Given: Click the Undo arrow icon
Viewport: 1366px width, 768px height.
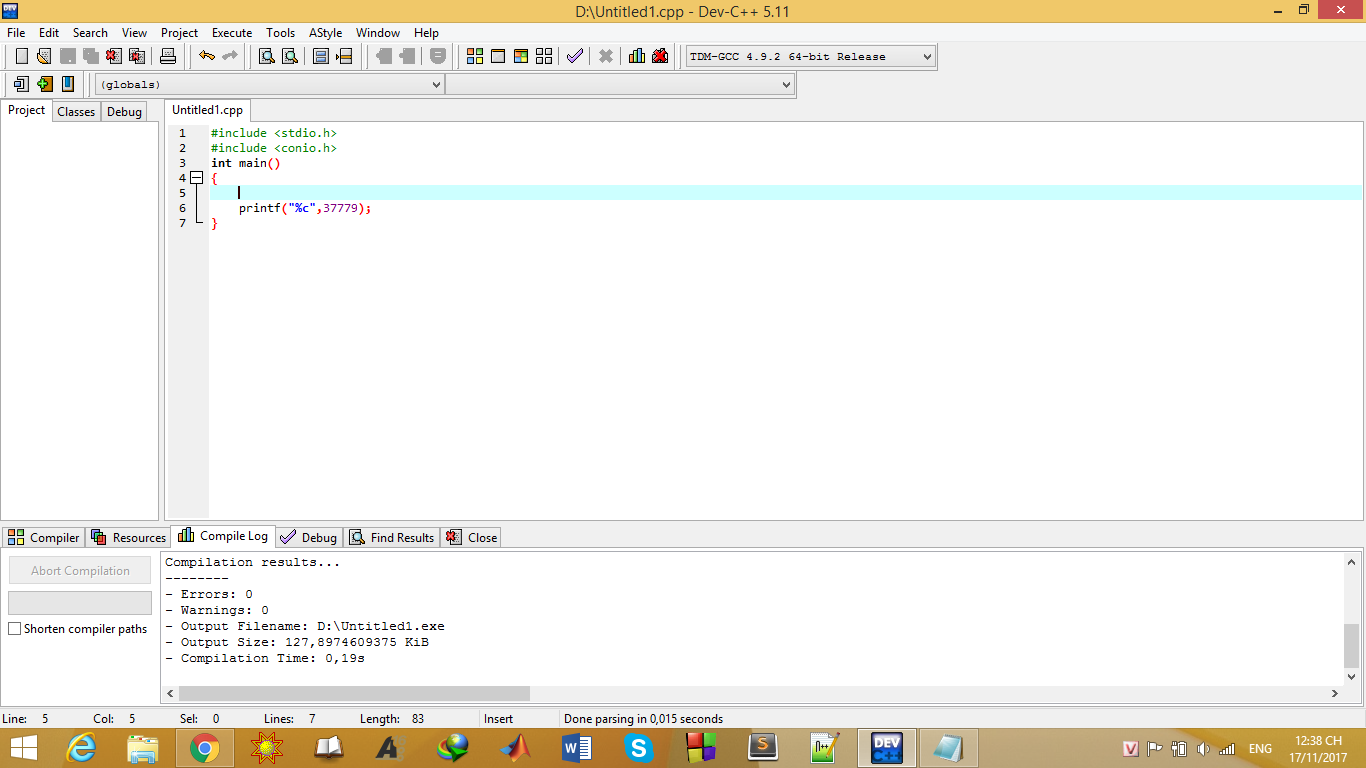Looking at the screenshot, I should (206, 56).
